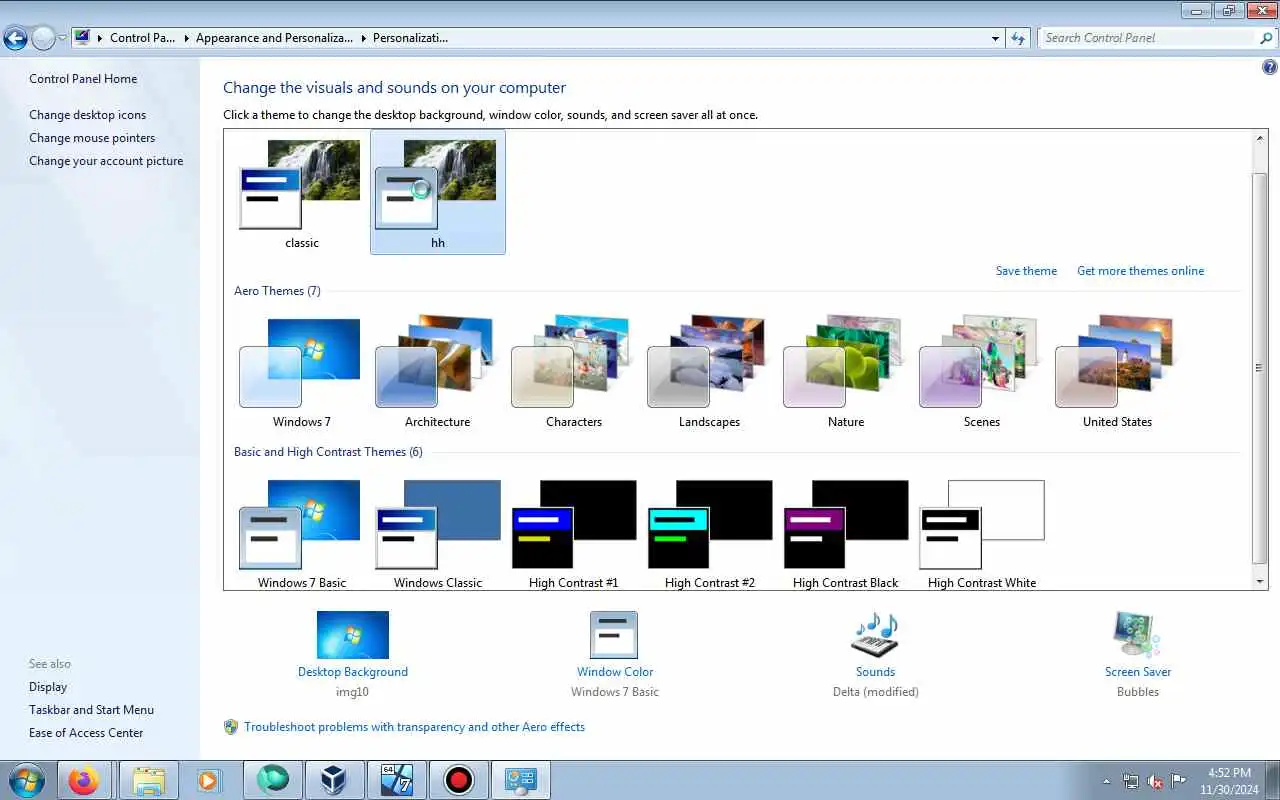Click the Back navigation button
The width and height of the screenshot is (1280, 800).
(x=15, y=38)
